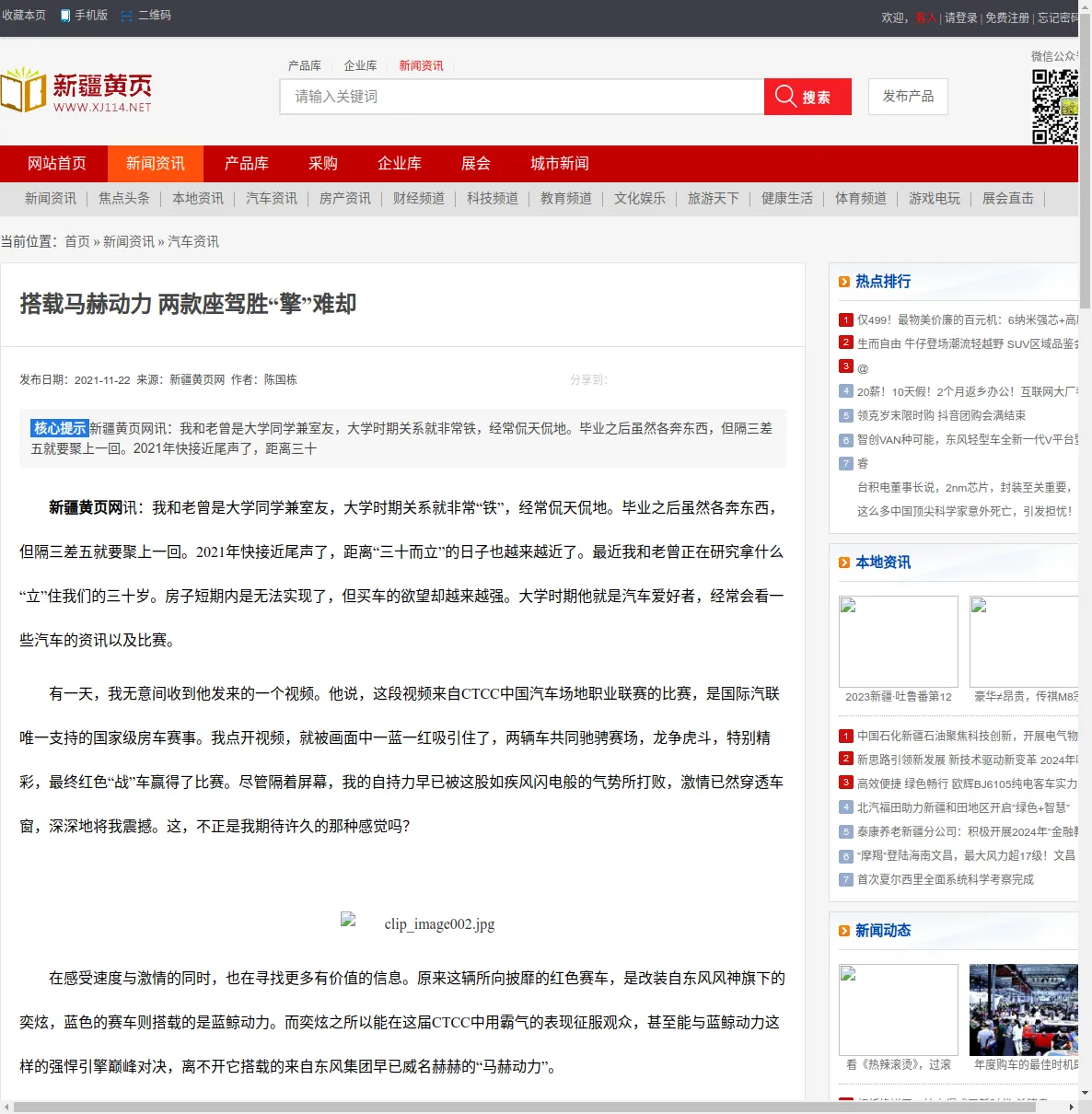
Task: Select the 新闻资讯 search tab
Action: 421,66
